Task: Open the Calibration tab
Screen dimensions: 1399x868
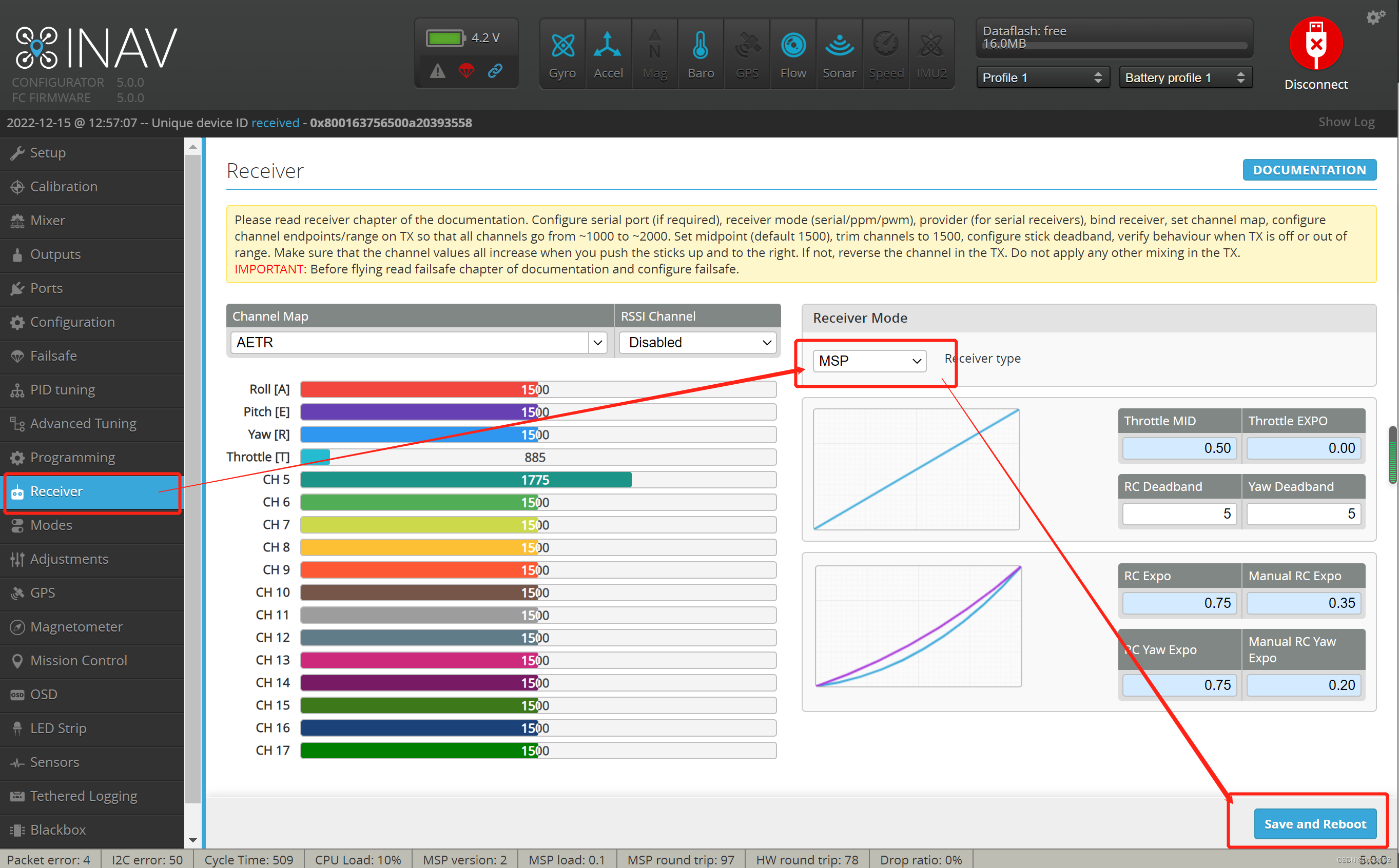Action: pyautogui.click(x=92, y=187)
